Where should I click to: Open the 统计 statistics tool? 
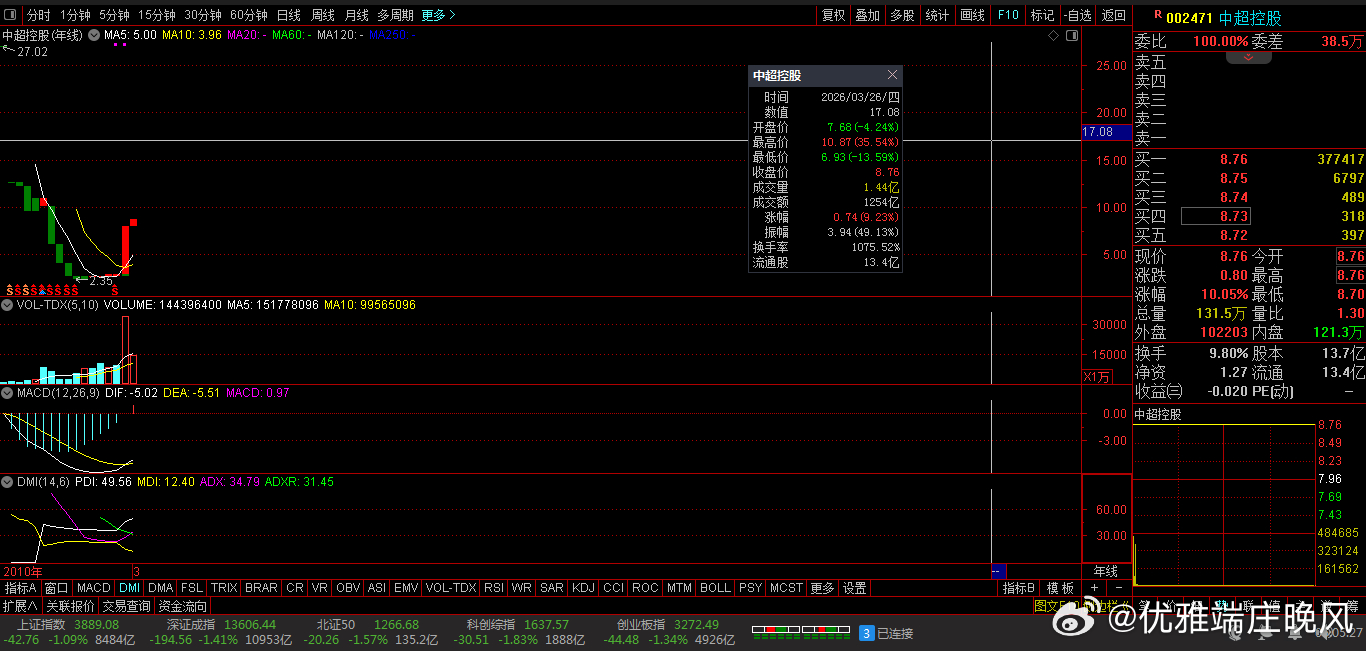pyautogui.click(x=937, y=15)
